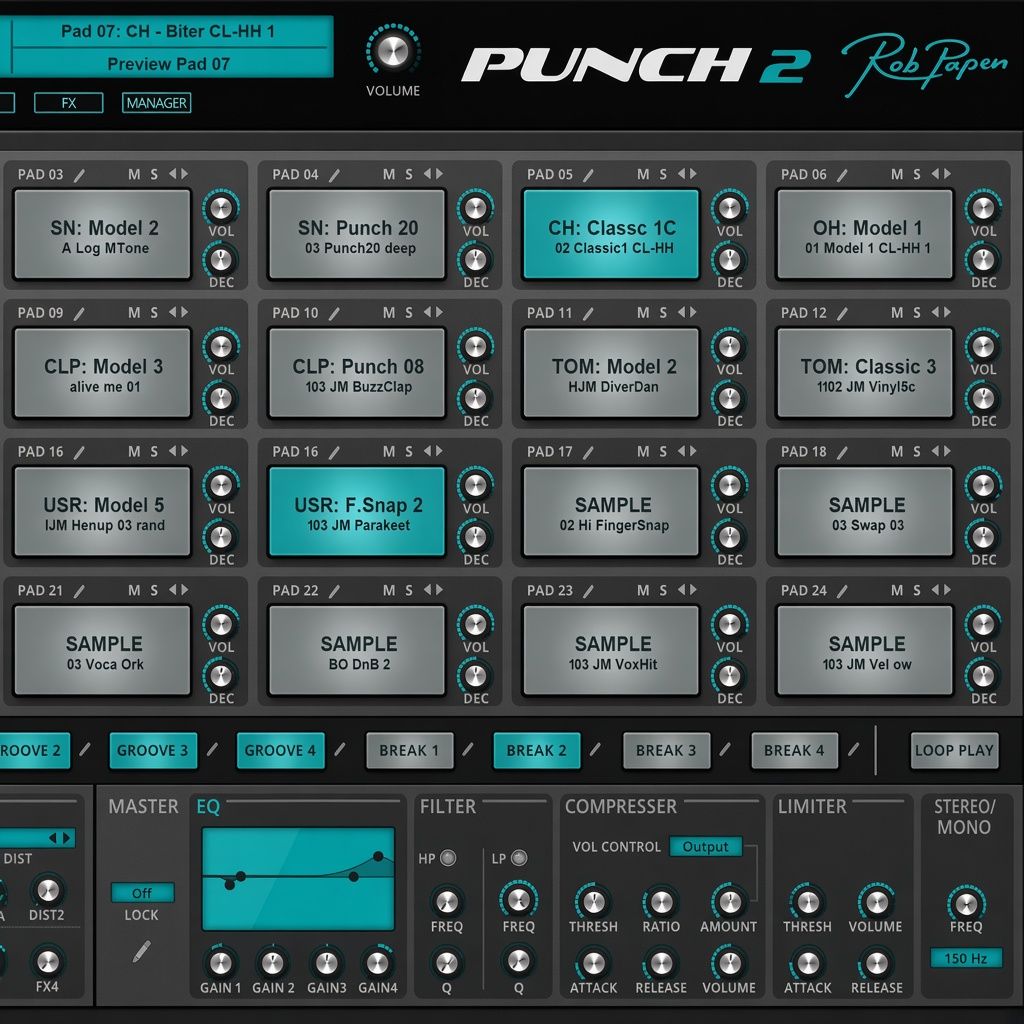Click the compressor RATIO knob
The image size is (1024, 1024).
(661, 902)
